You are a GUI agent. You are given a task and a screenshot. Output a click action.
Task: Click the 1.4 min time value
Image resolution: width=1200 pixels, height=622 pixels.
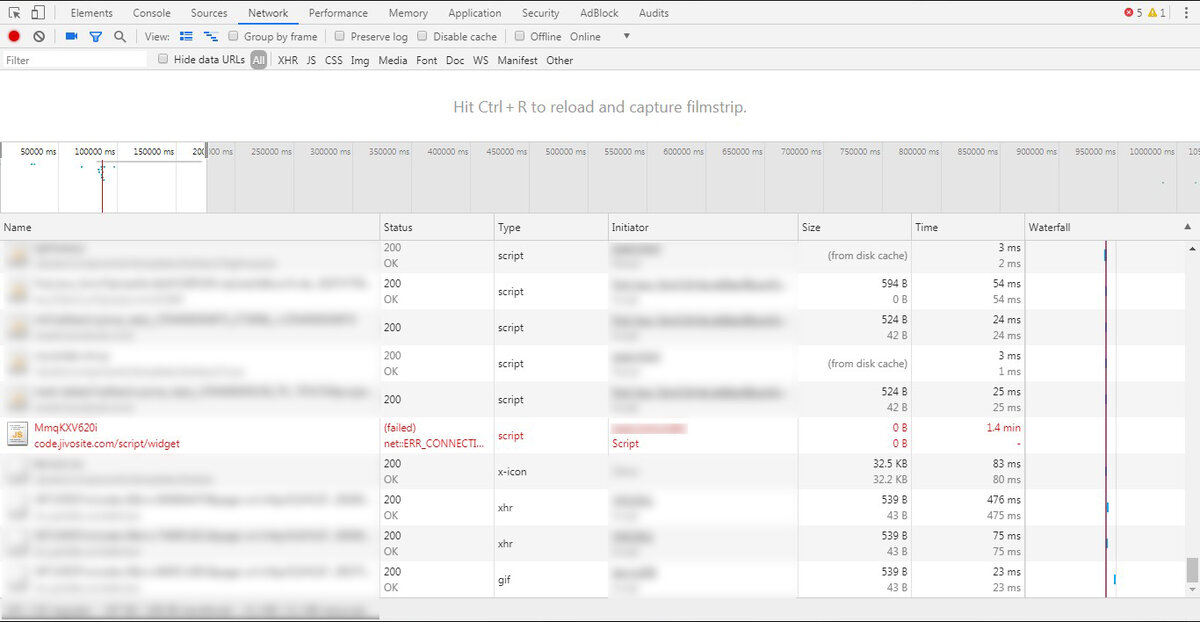tap(1002, 427)
